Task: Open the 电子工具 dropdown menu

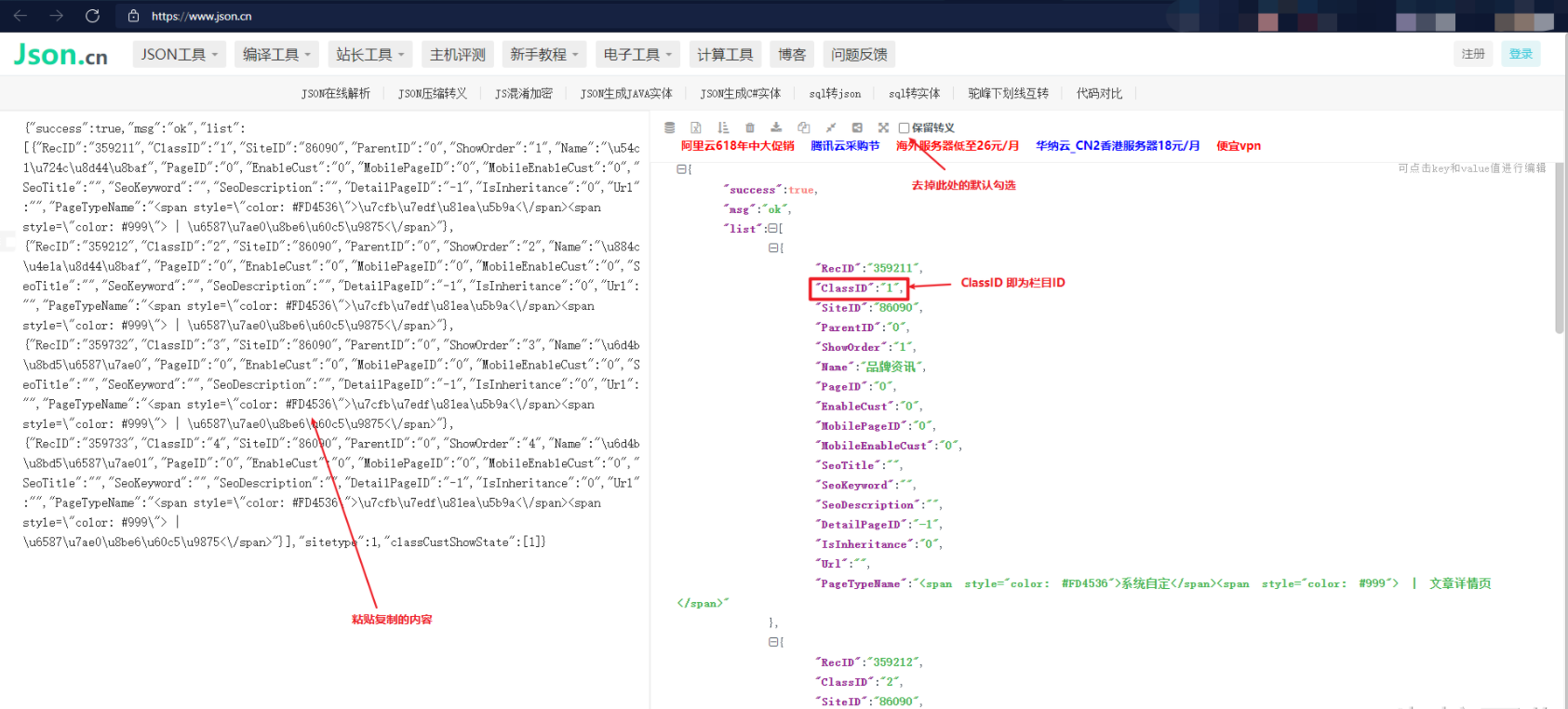Action: [637, 55]
